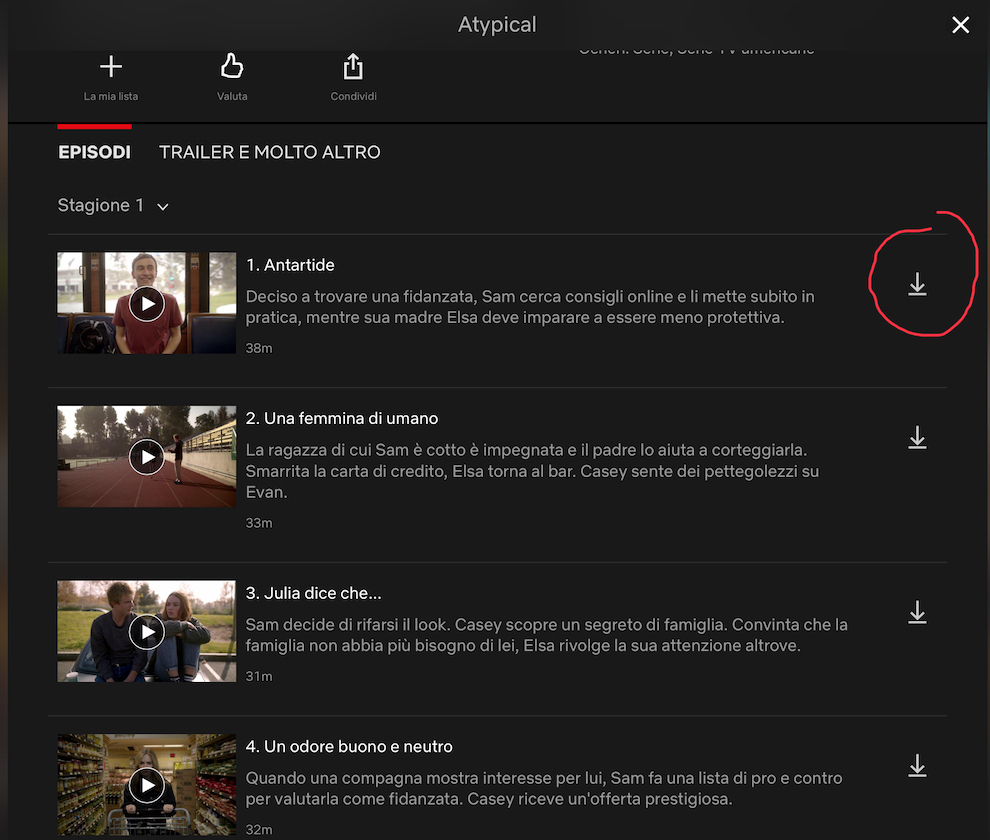Click the '31m' duration of episode 3

click(259, 676)
